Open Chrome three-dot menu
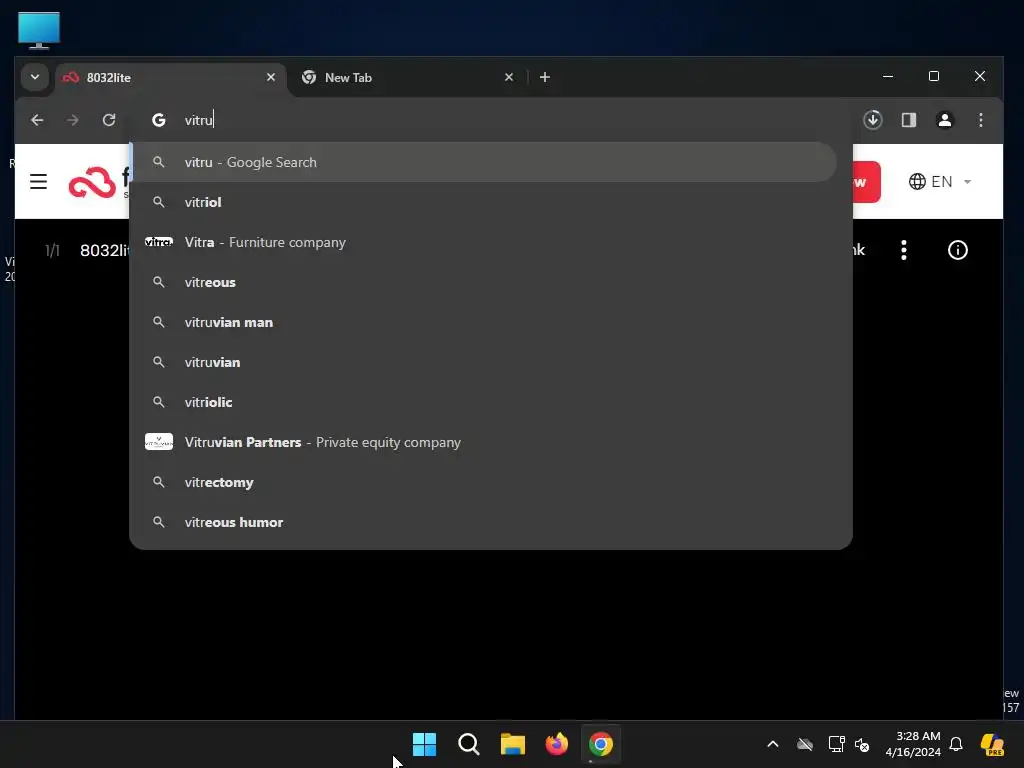 (x=980, y=120)
